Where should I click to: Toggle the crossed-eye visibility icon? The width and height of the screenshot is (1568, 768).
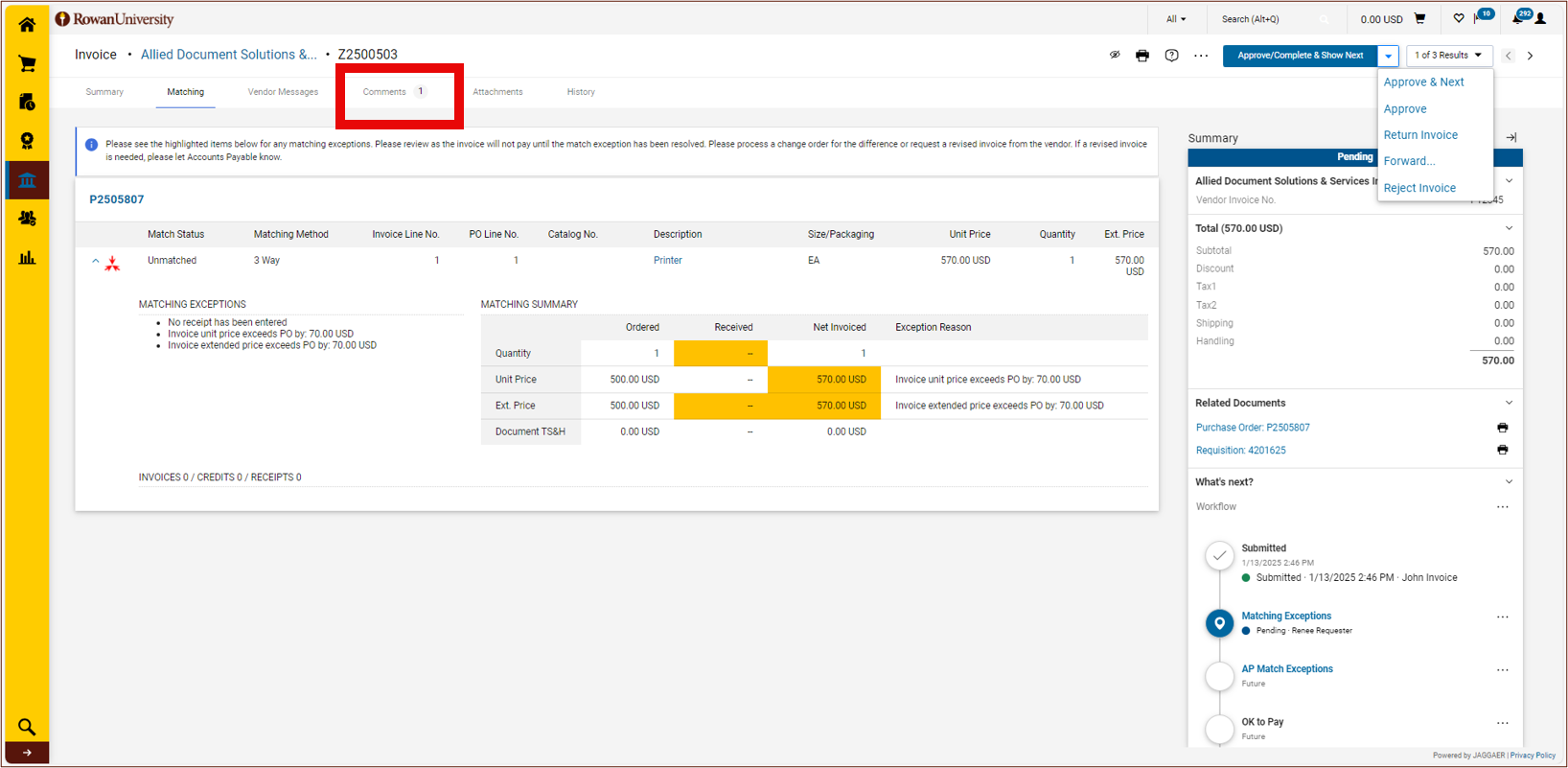[1115, 56]
